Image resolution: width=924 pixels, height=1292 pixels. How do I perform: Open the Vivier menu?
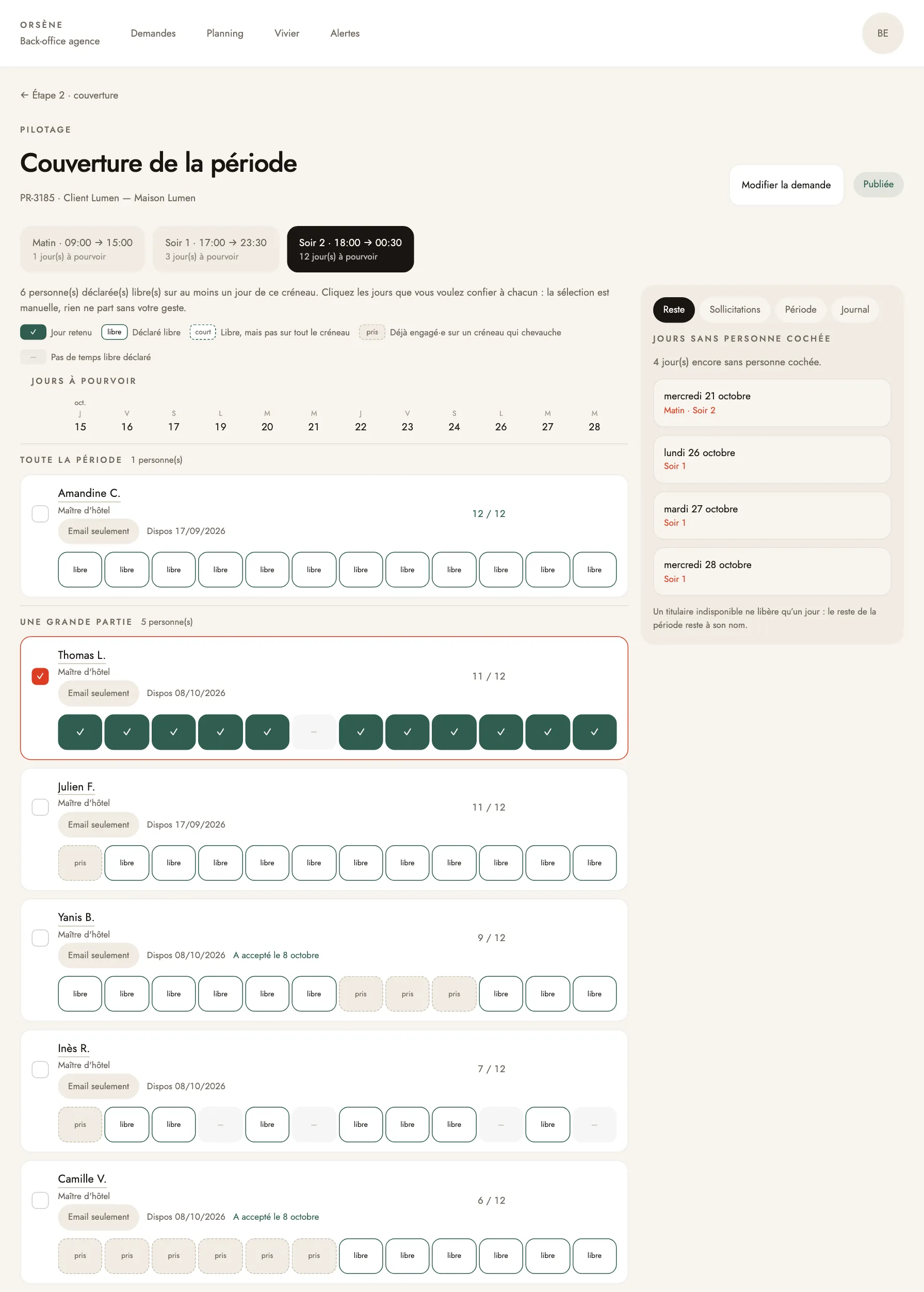[287, 33]
